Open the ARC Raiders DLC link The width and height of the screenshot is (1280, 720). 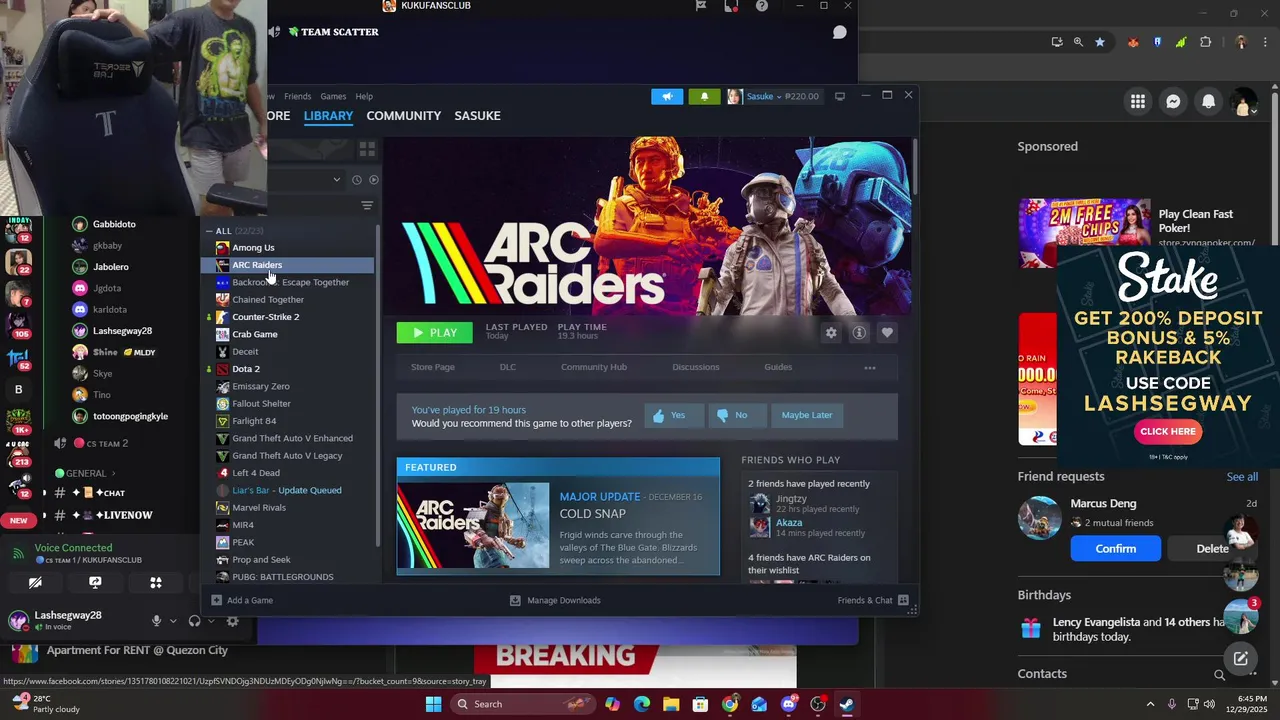pyautogui.click(x=508, y=367)
